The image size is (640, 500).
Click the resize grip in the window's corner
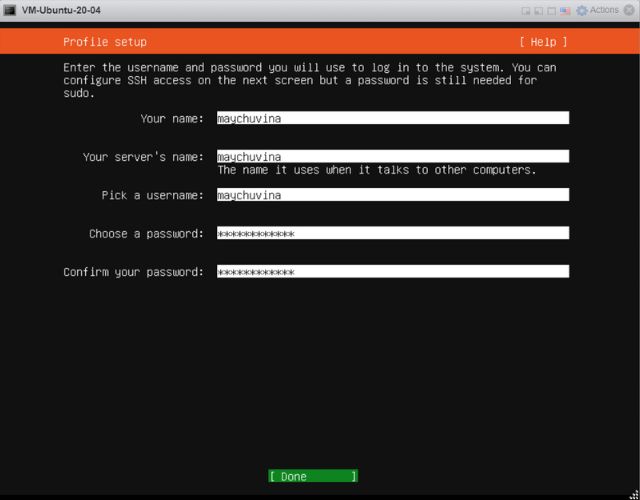(634, 494)
